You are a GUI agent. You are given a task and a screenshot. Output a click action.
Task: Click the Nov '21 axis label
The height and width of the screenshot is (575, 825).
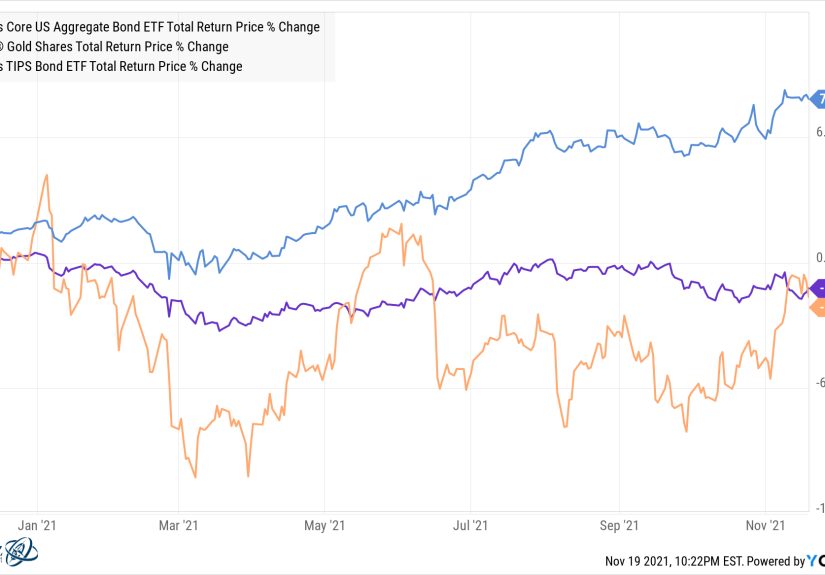click(764, 524)
